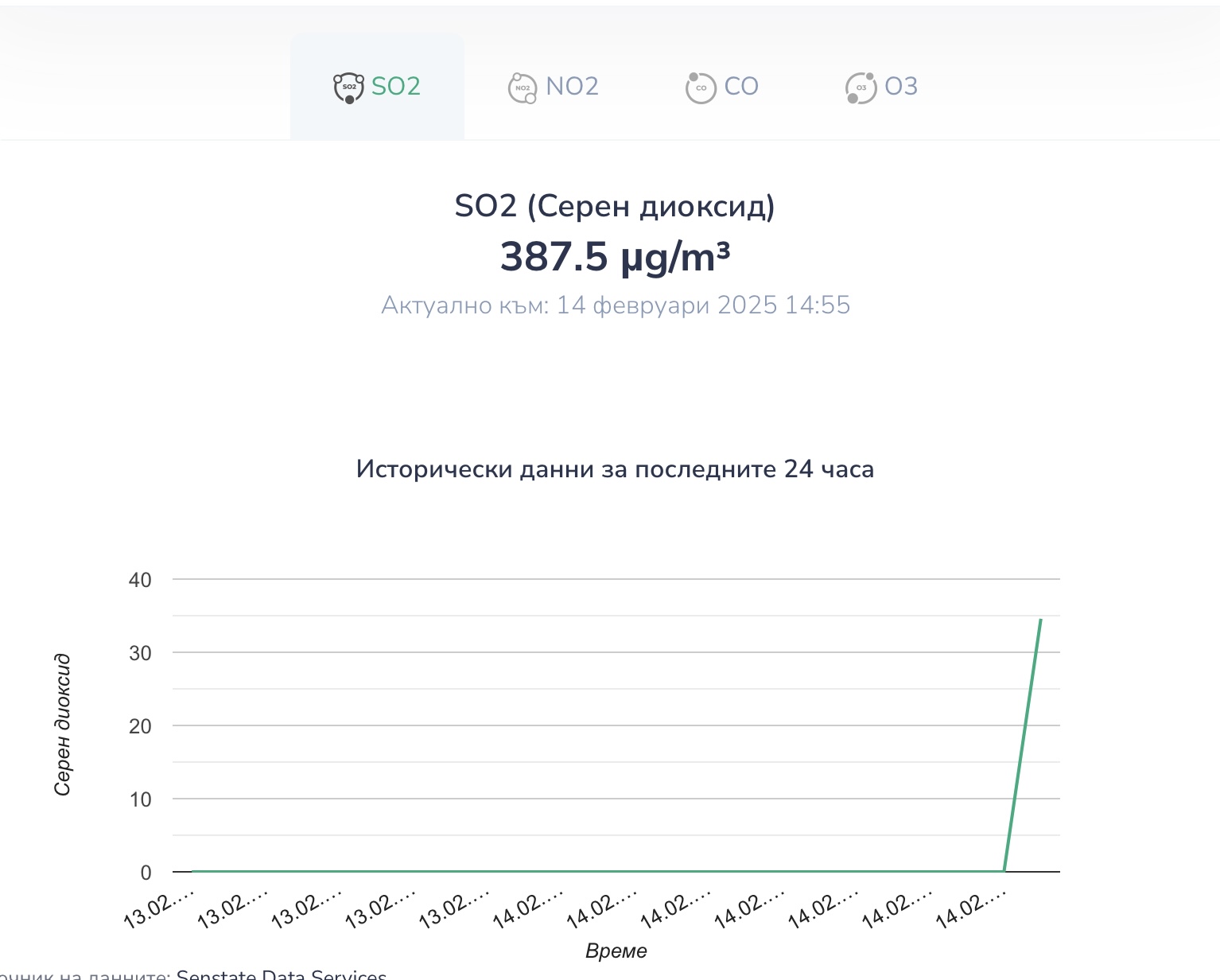Open the CO tab
This screenshot has height=980, width=1220.
coord(741,86)
